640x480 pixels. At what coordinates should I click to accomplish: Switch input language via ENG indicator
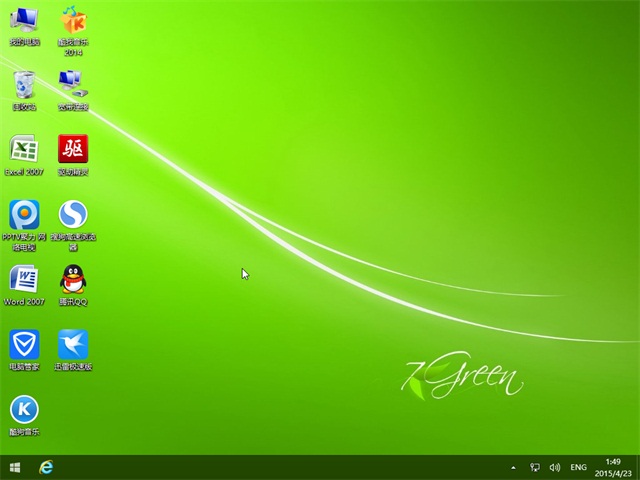click(x=579, y=467)
